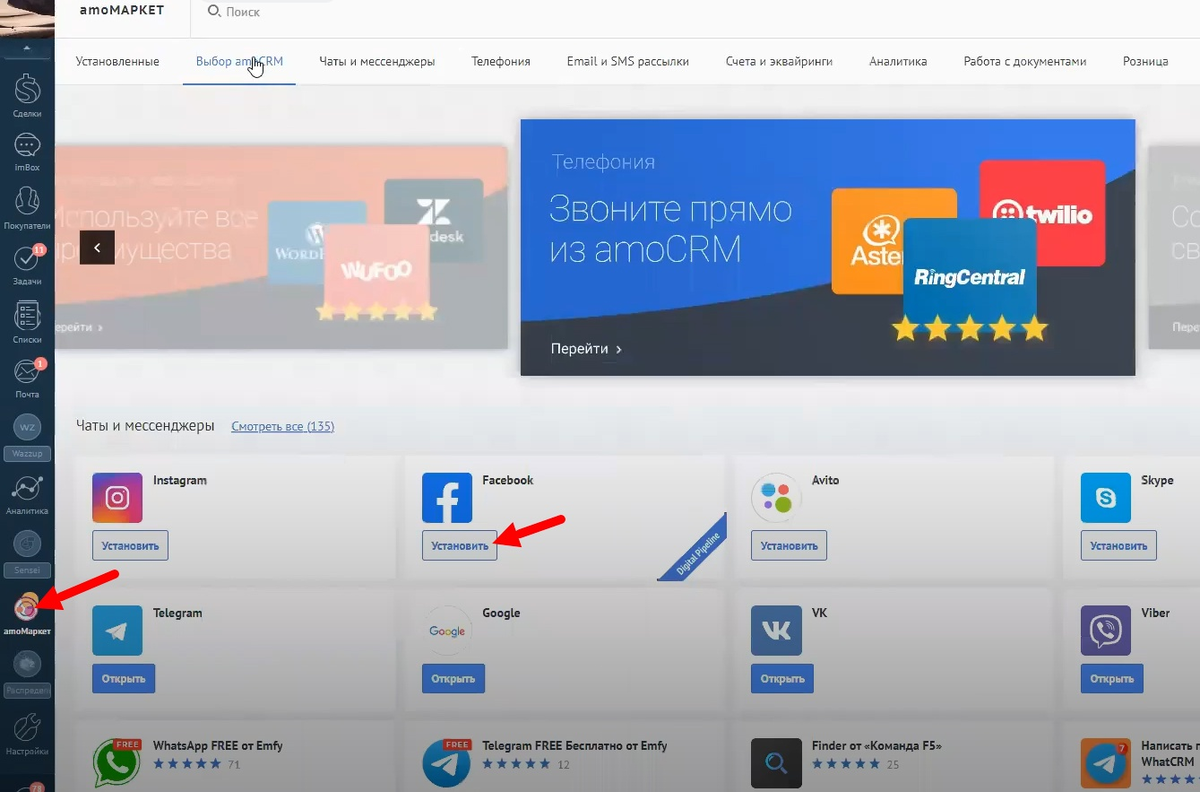The image size is (1200, 792).
Task: Open Viber with Открыть button
Action: pos(1112,678)
